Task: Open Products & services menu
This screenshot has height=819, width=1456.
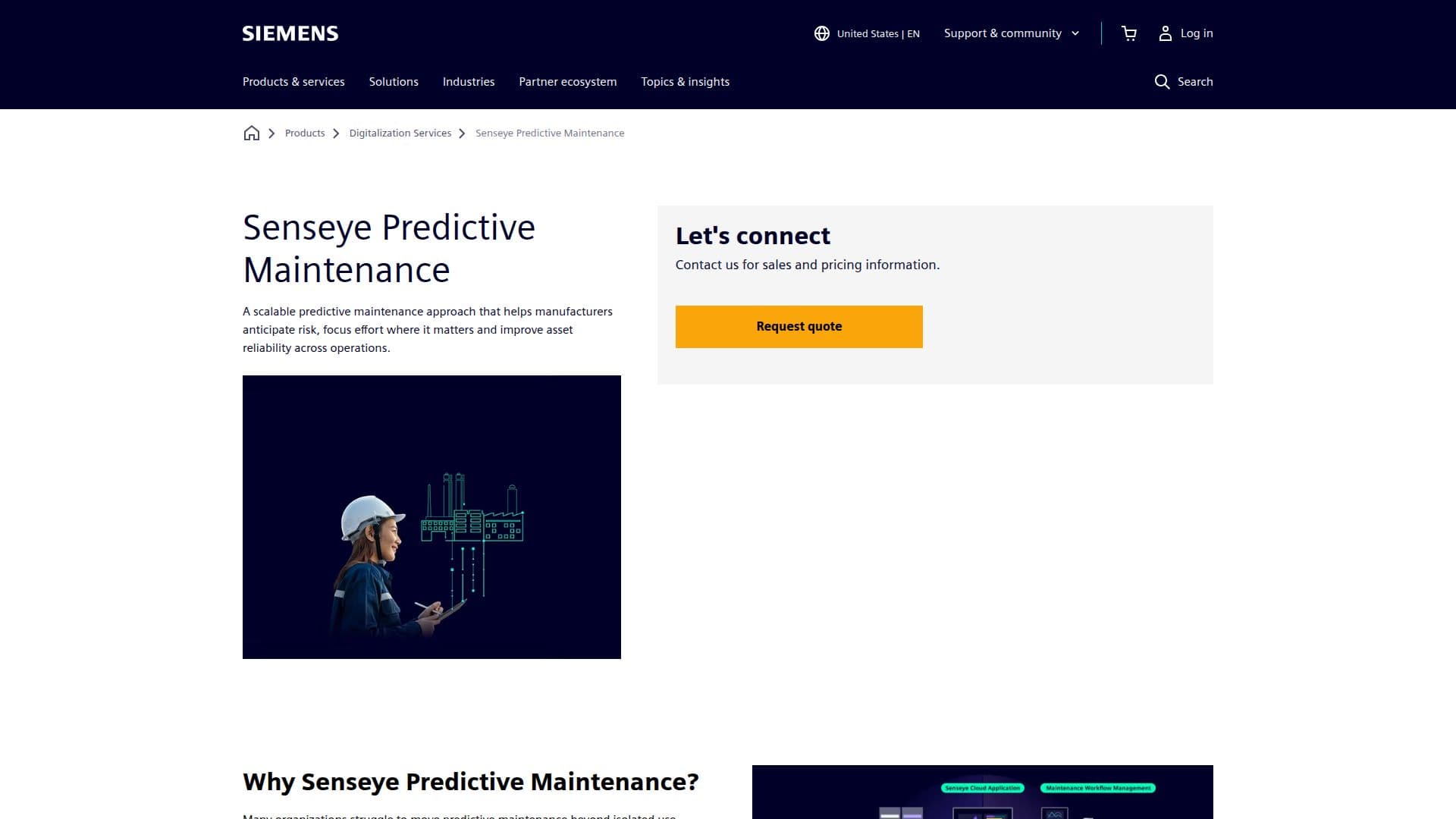Action: 293,82
